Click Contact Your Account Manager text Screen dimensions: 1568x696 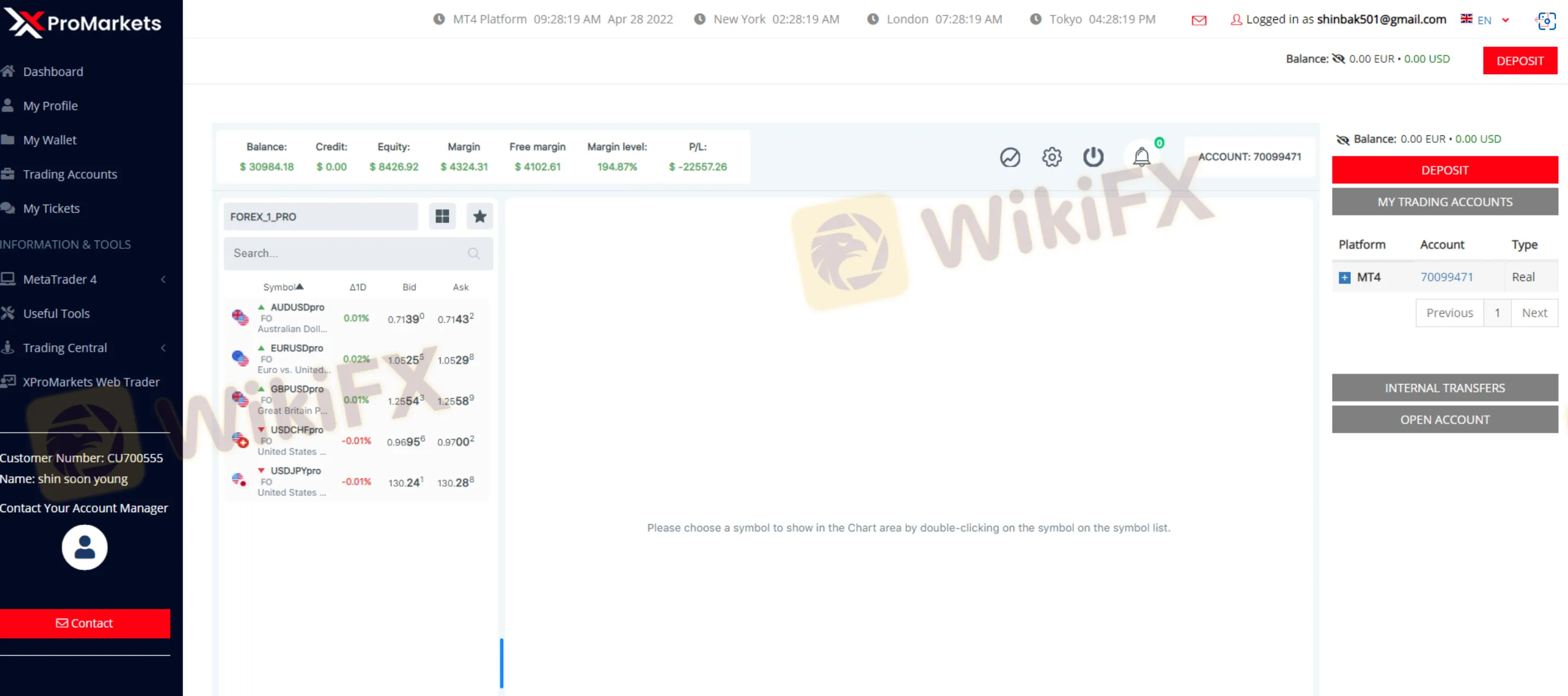[x=84, y=508]
